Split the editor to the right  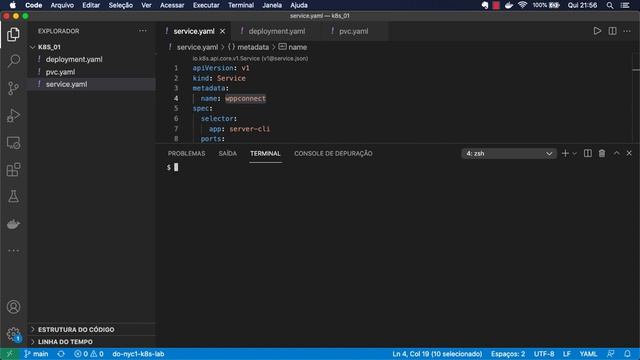[x=612, y=31]
